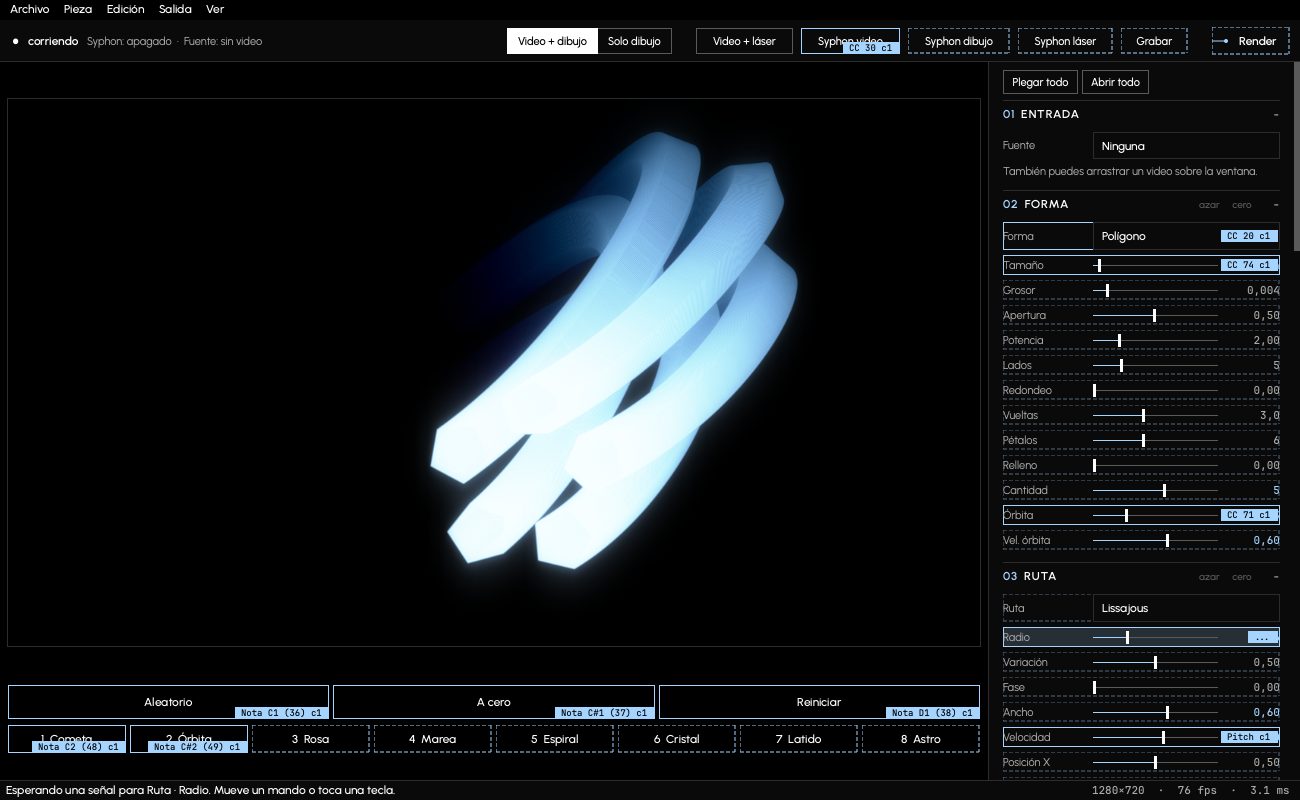Open the Ruta dropdown showing Lissajous
This screenshot has height=800, width=1300.
point(1186,608)
